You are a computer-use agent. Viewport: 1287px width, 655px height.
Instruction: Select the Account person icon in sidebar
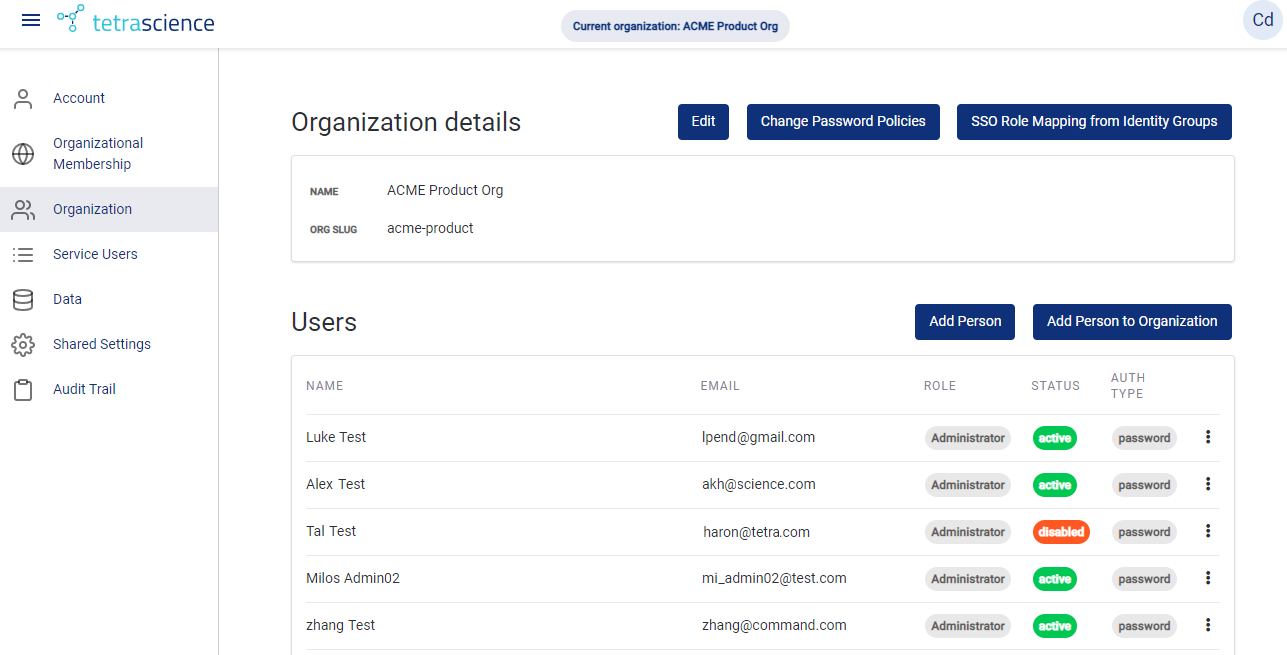pos(23,98)
